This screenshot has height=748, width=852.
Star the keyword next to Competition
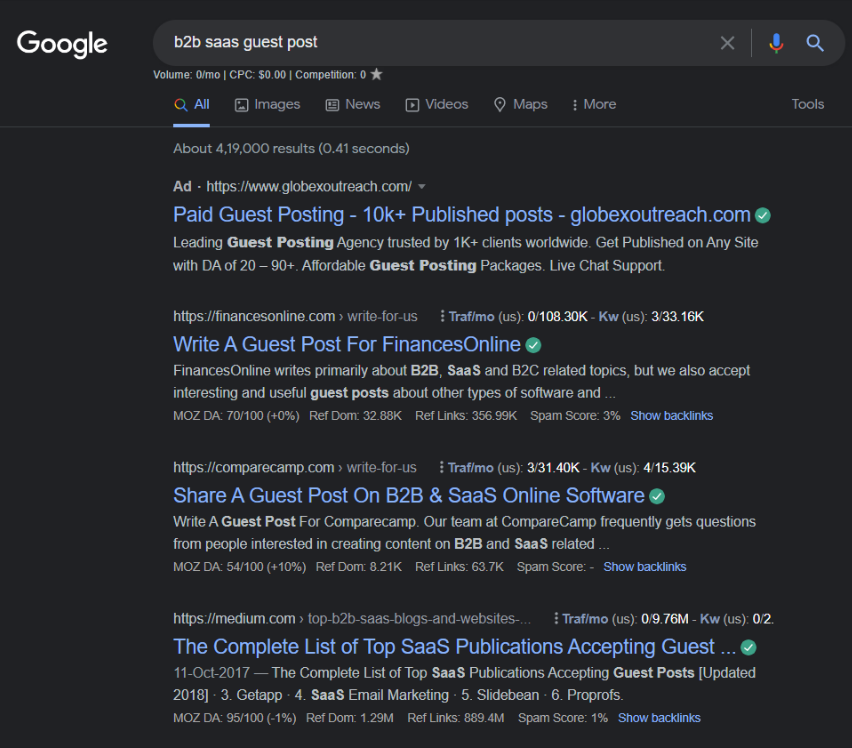coord(376,74)
